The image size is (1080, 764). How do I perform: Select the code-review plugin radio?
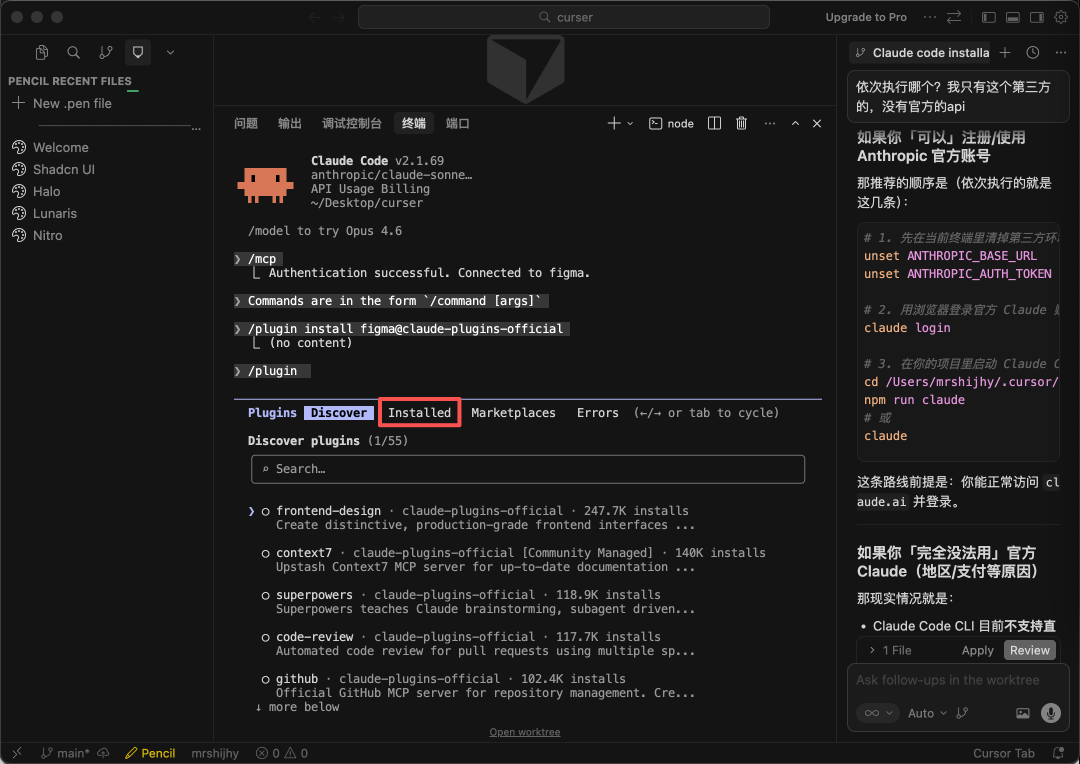click(x=265, y=637)
